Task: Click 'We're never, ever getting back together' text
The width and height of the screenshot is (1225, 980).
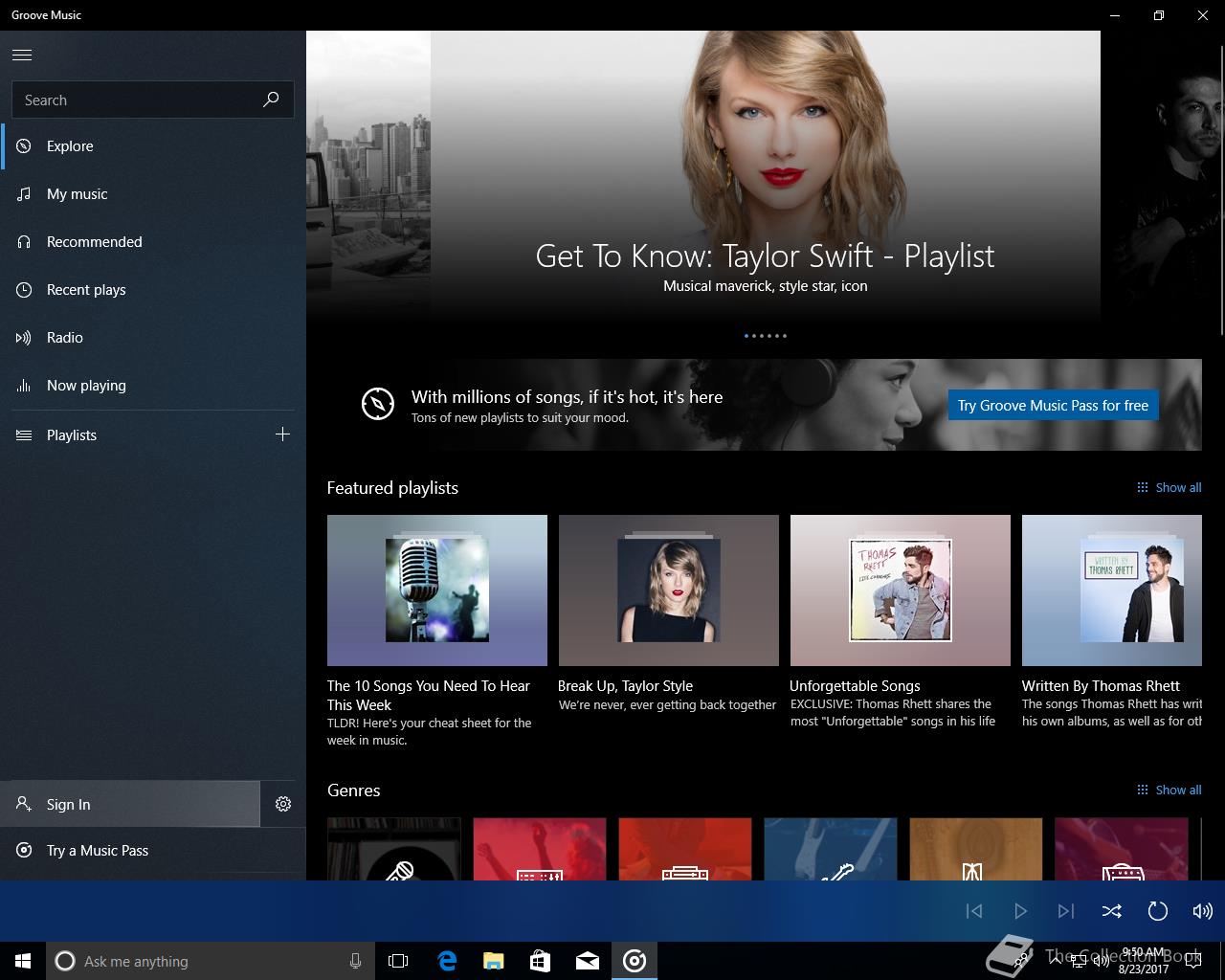Action: 668,704
